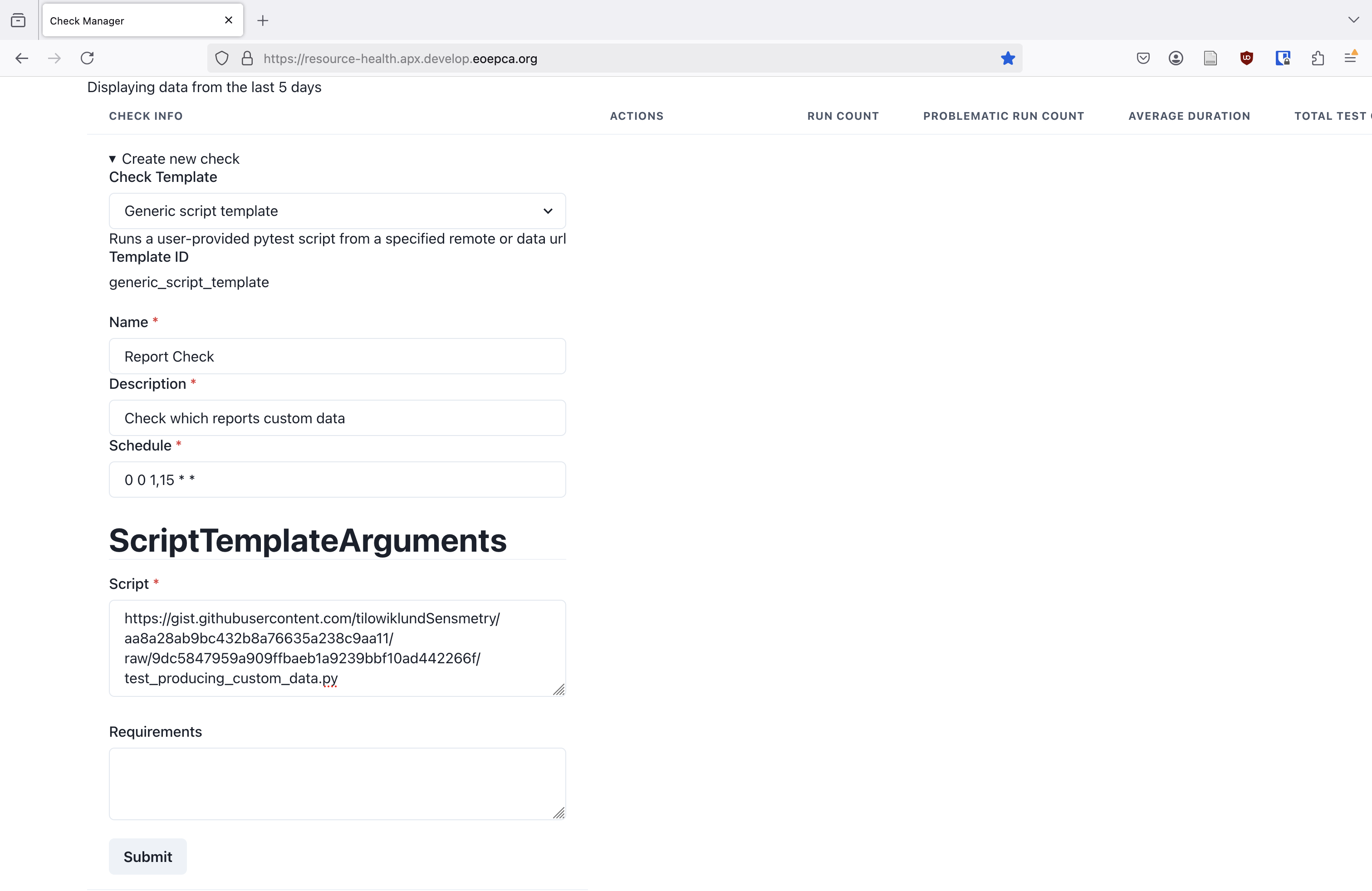
Task: Open the uBlock Origin extension icon
Action: [x=1246, y=58]
